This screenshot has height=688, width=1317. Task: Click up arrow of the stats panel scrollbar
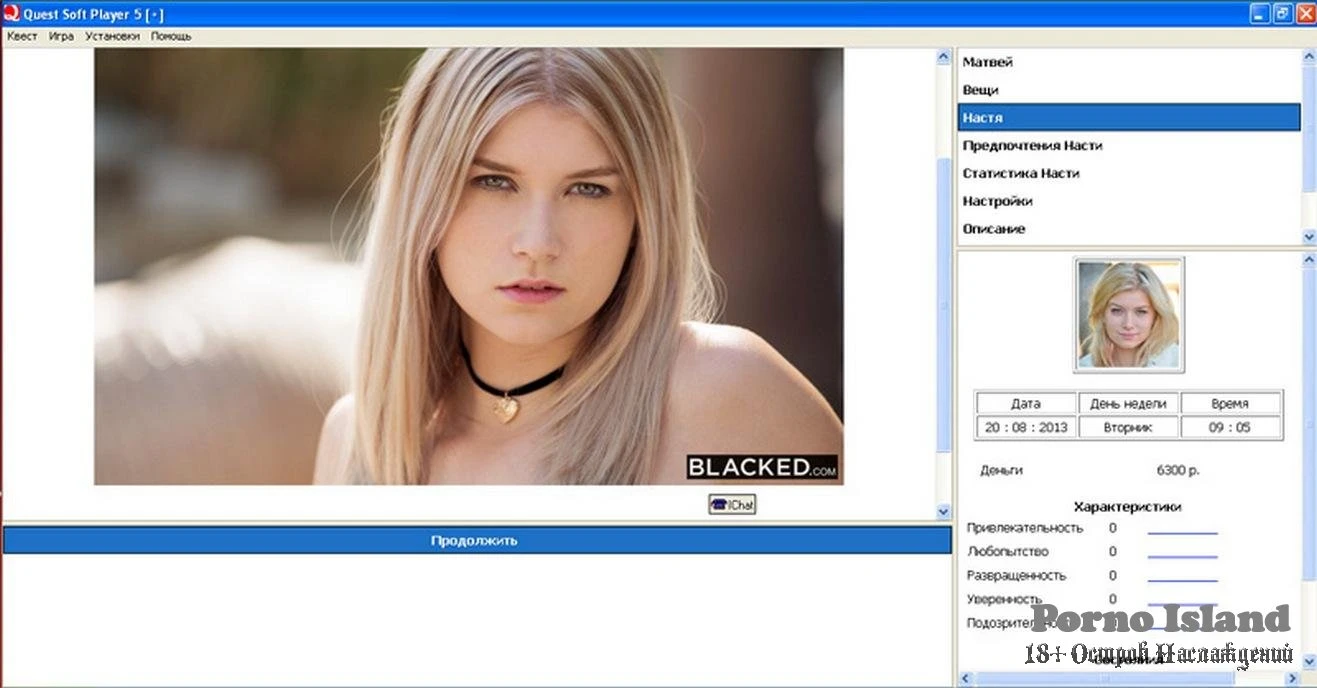click(x=1309, y=260)
